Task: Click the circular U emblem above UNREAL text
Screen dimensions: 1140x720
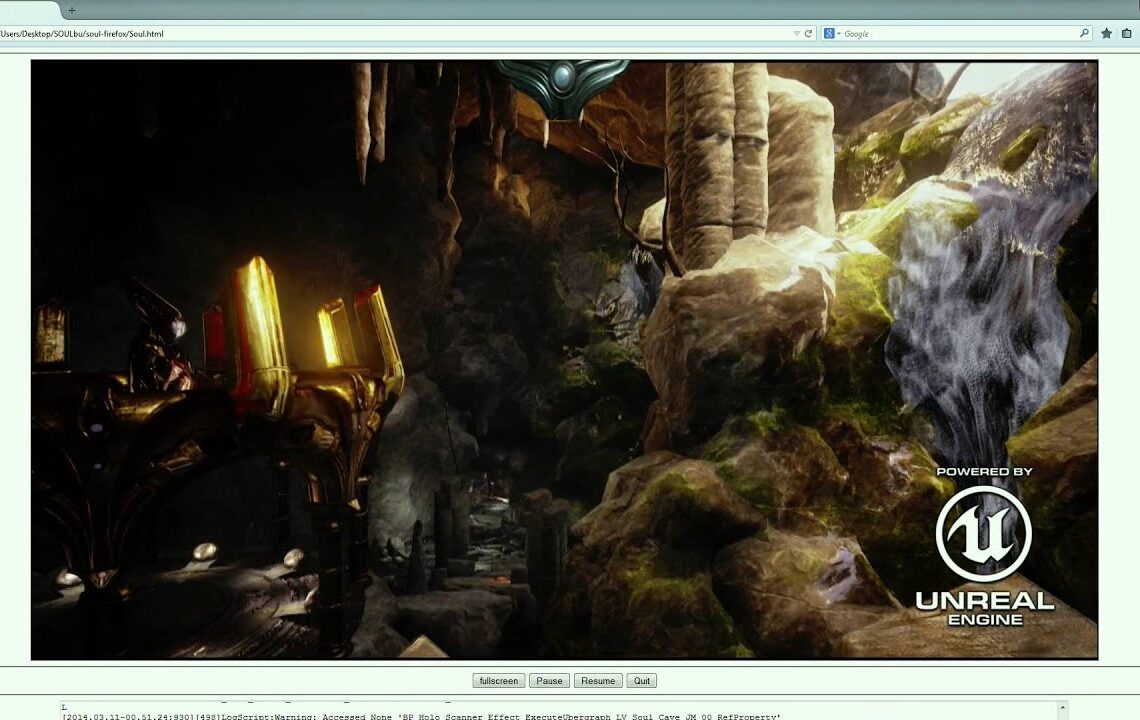Action: point(985,533)
